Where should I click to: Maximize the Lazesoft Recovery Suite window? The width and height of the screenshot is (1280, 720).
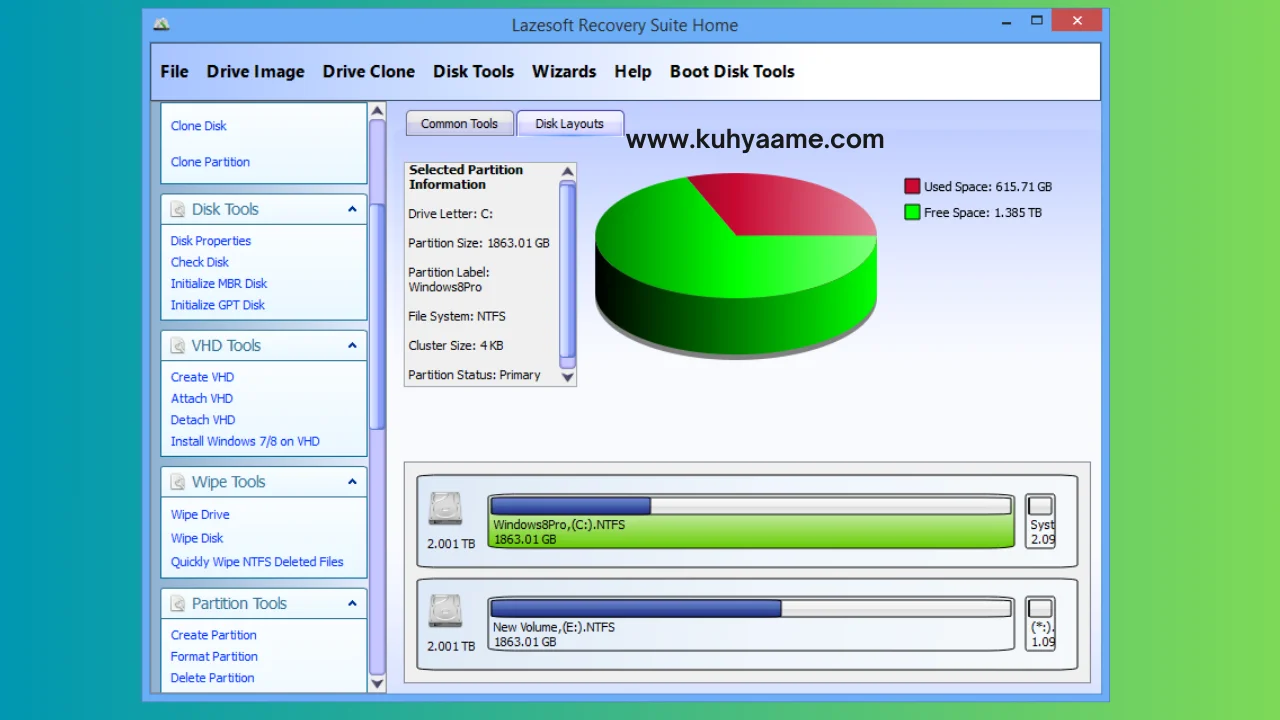pyautogui.click(x=1037, y=20)
